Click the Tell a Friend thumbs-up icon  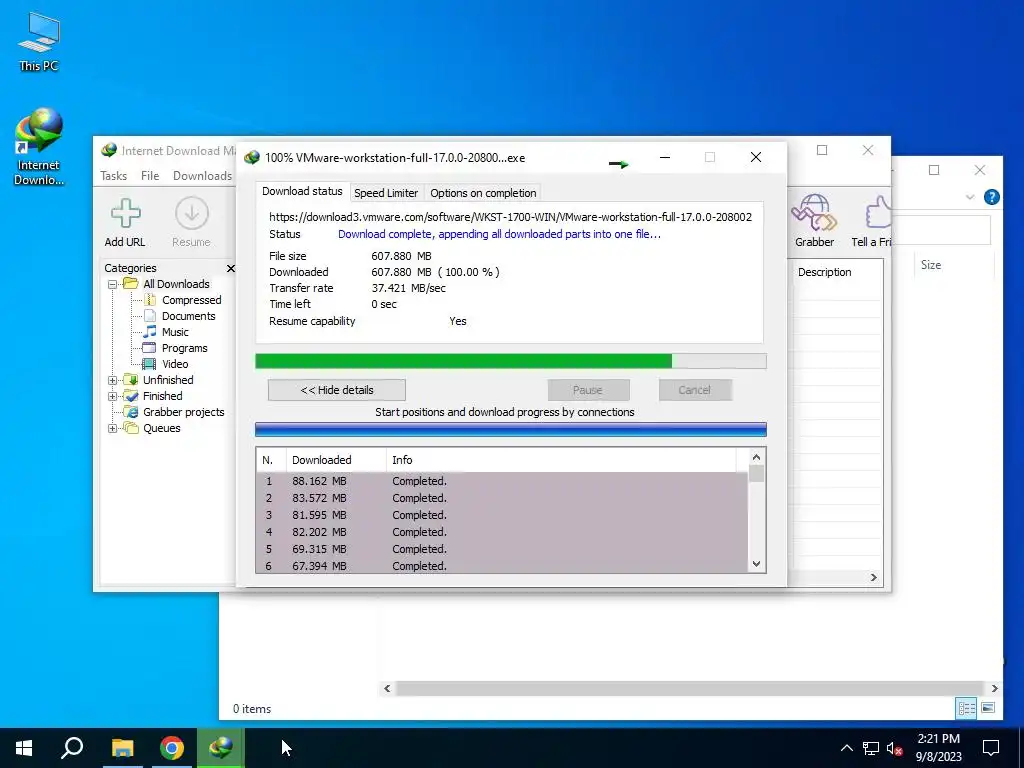click(x=877, y=213)
